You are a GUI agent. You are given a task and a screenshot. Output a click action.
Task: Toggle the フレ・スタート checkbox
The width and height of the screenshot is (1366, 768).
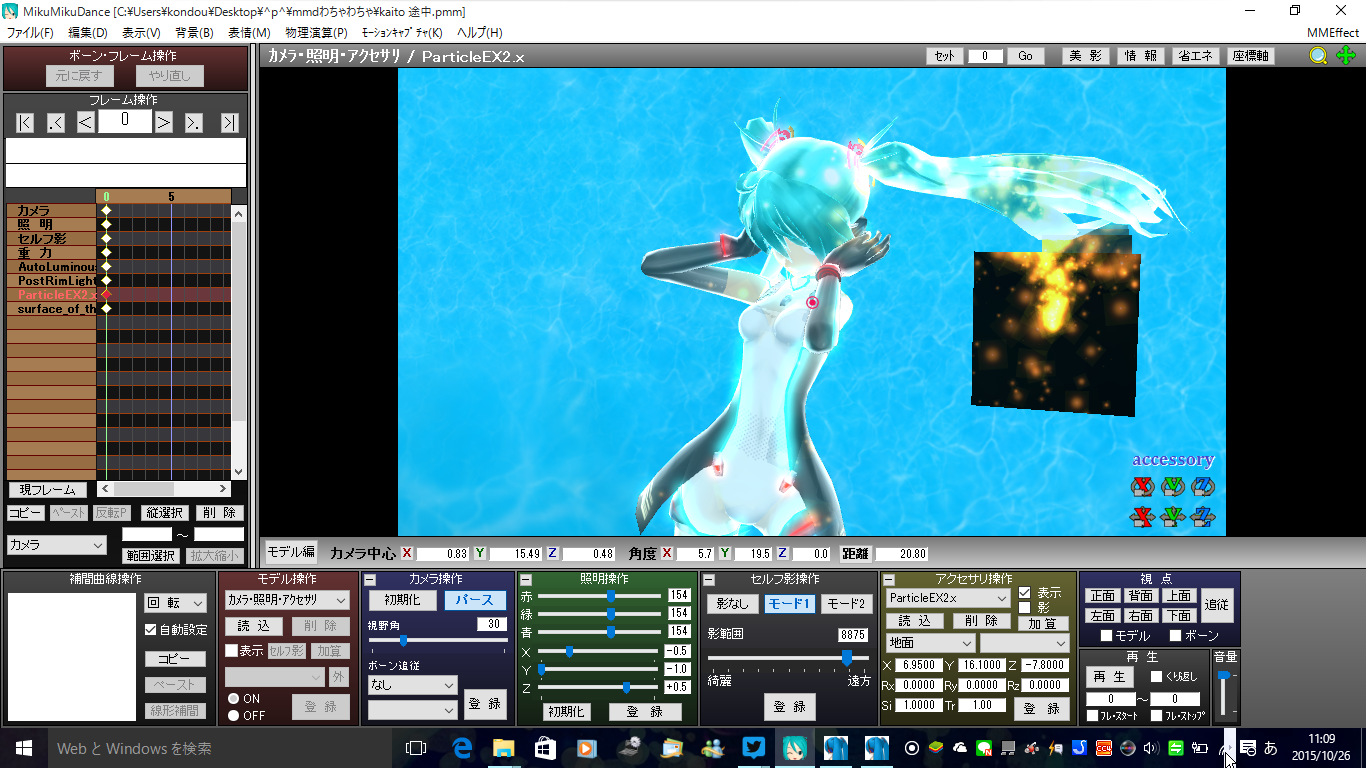pos(1093,715)
